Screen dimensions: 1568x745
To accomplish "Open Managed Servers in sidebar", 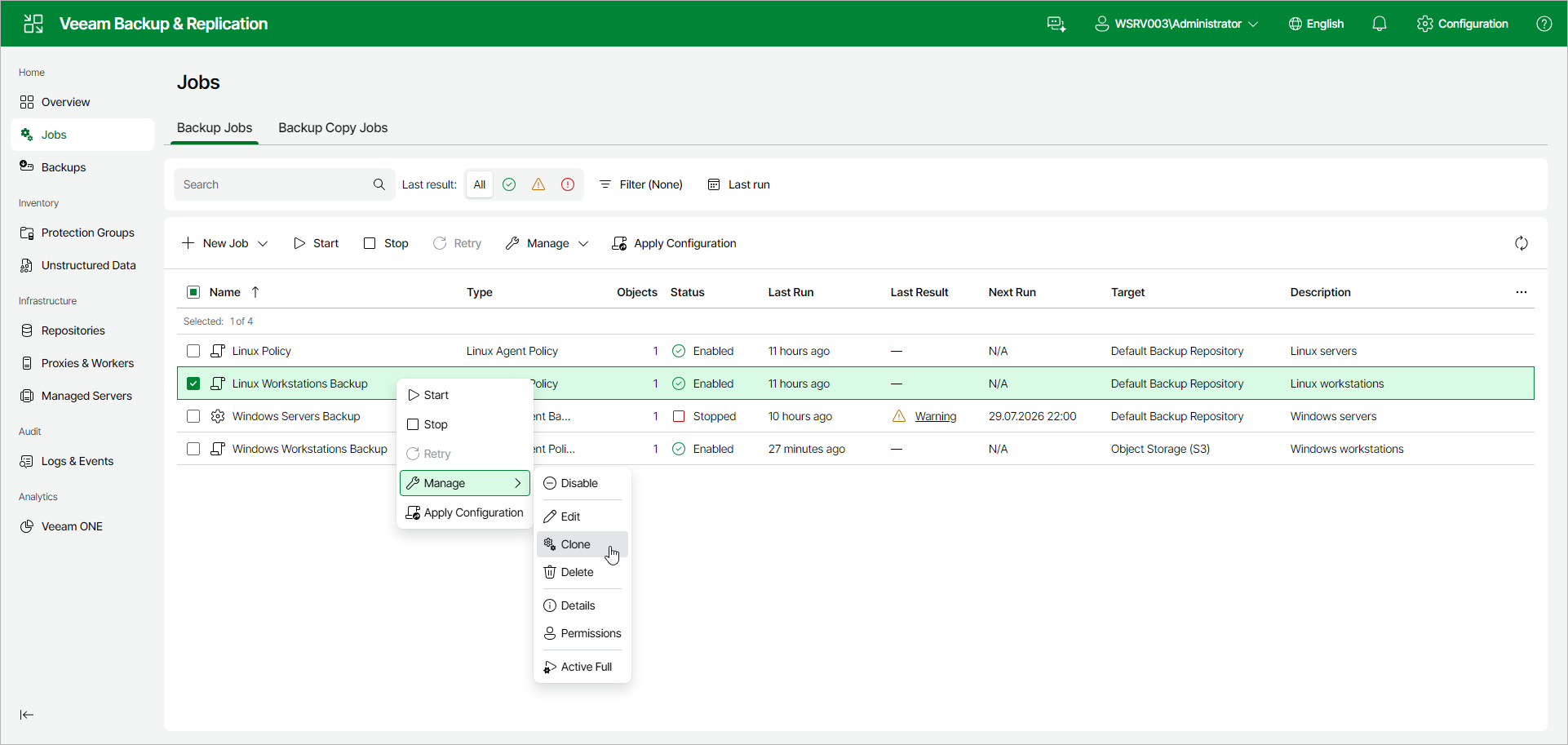I will [82, 396].
